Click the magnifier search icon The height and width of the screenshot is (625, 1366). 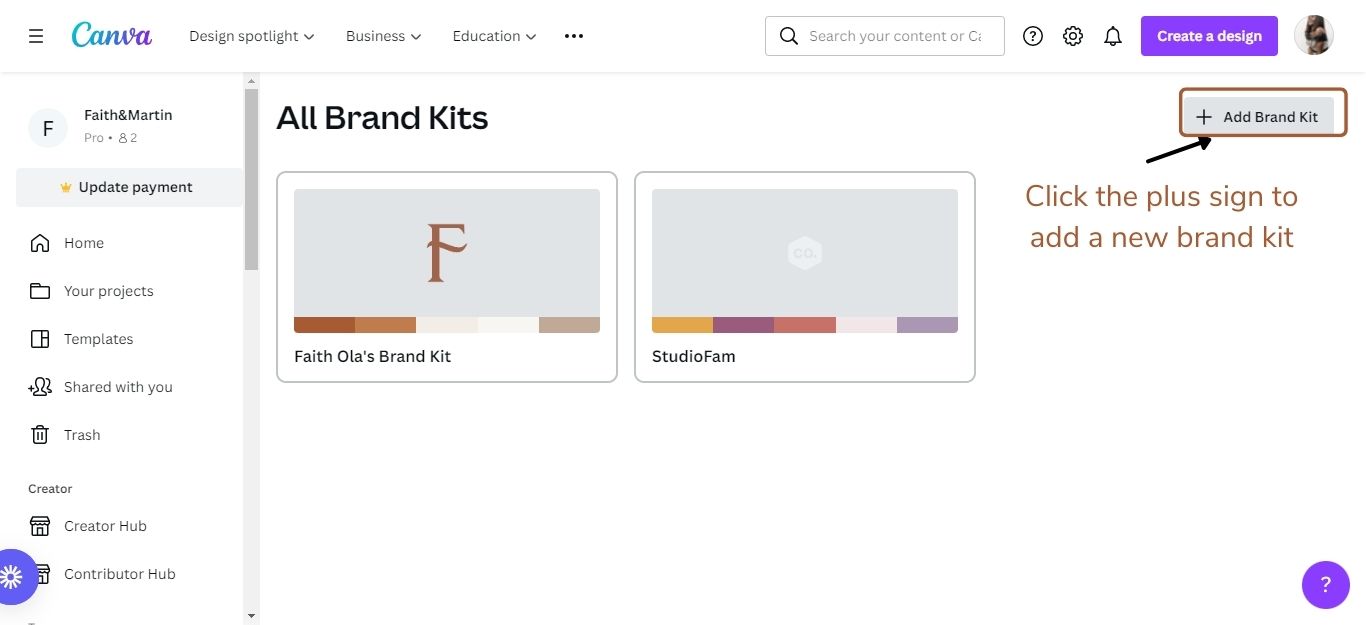click(789, 36)
